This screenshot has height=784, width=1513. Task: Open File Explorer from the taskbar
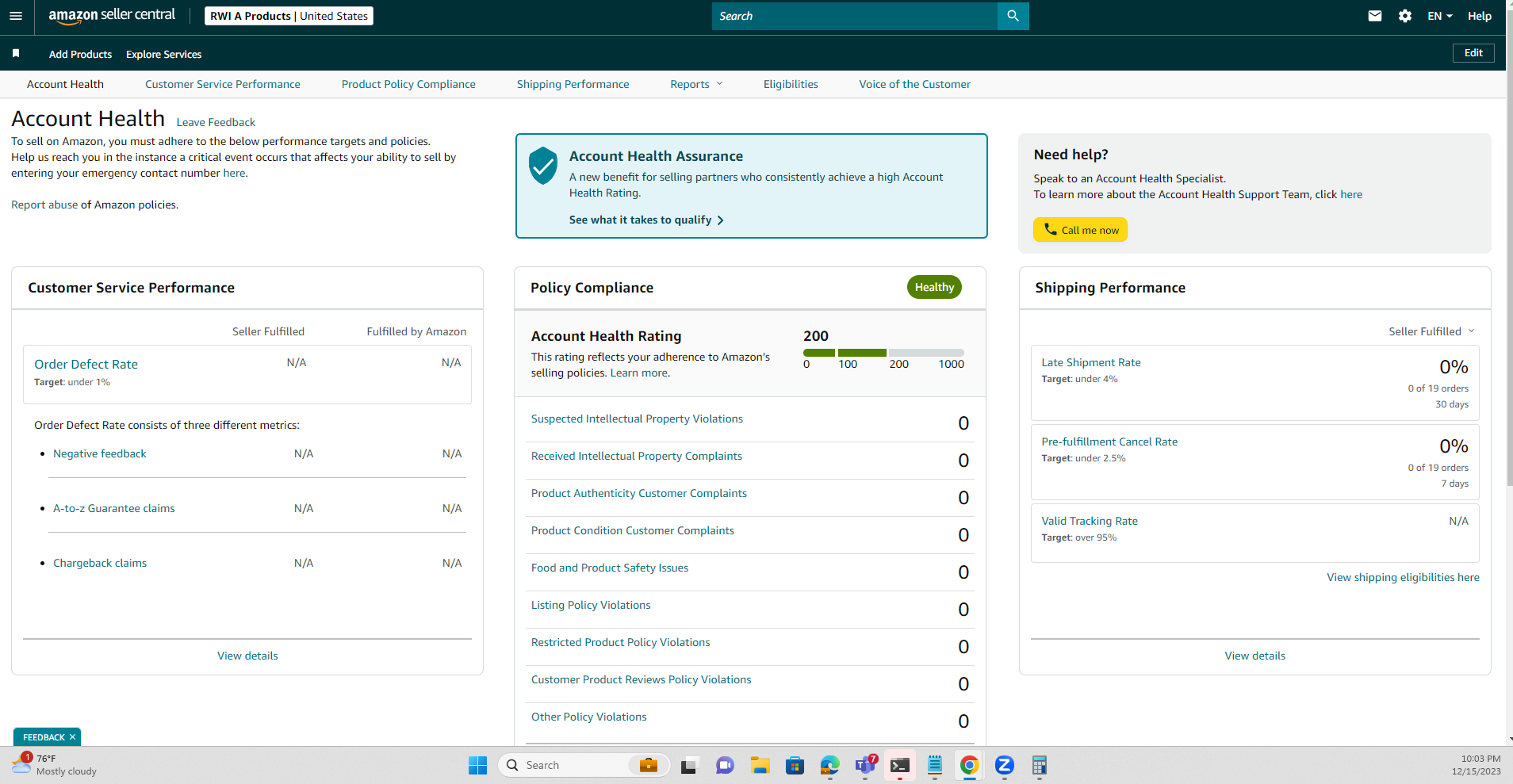[760, 765]
